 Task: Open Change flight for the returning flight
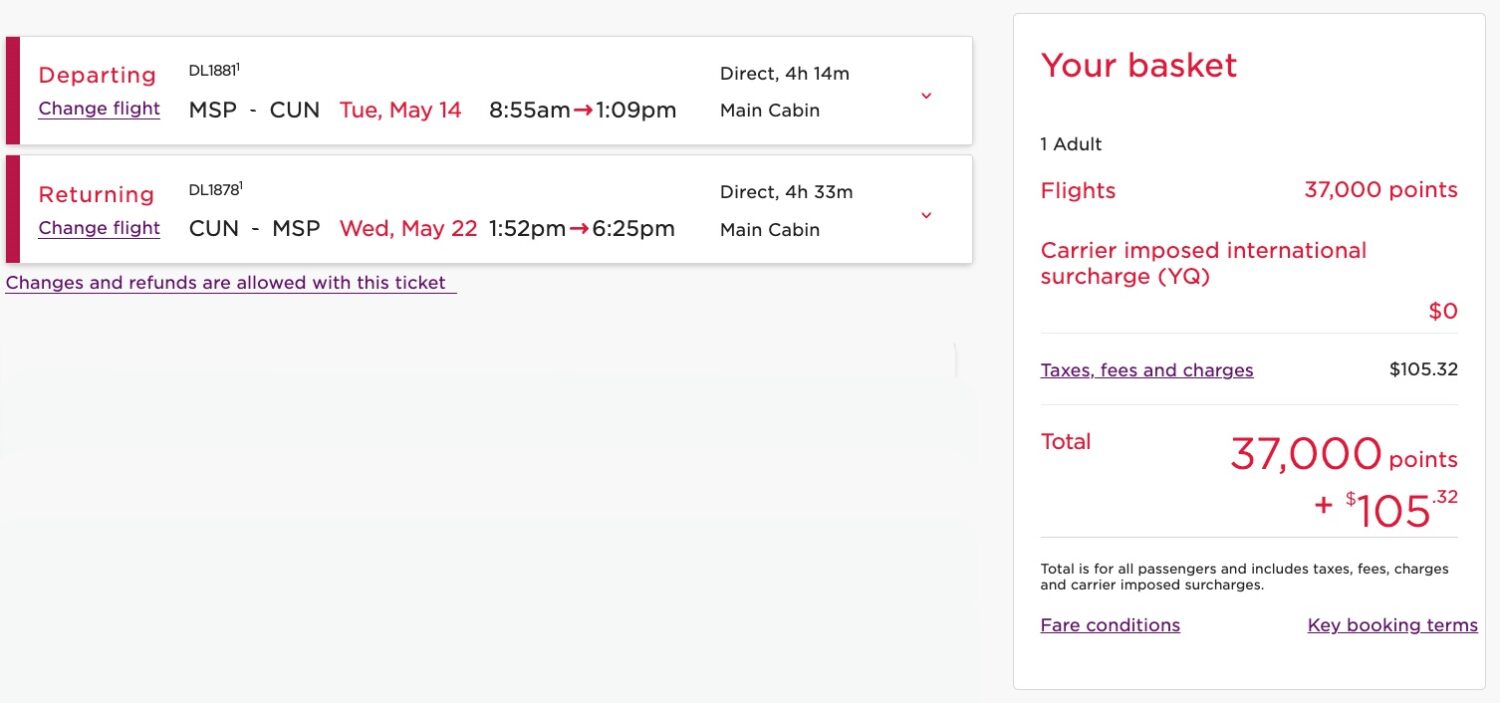point(98,228)
